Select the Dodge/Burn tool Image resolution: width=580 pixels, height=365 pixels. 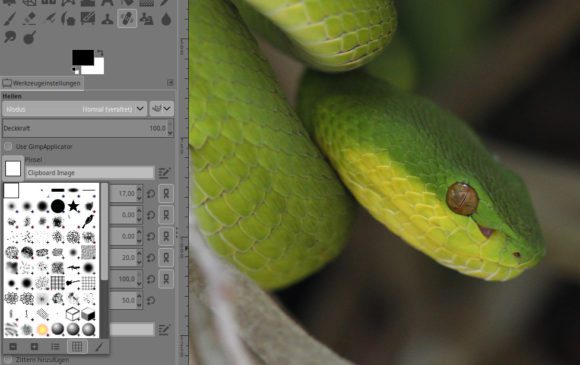click(30, 37)
